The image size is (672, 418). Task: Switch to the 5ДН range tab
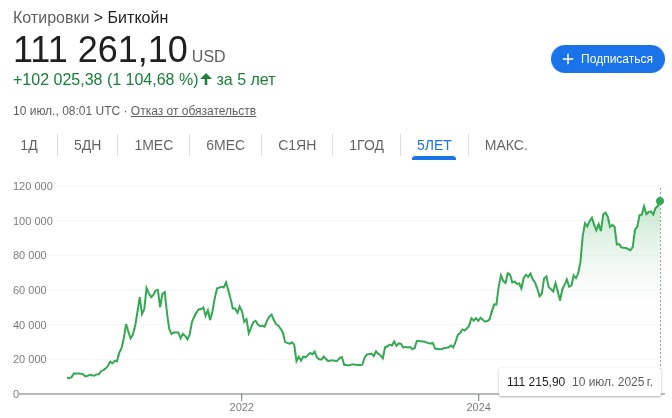87,145
